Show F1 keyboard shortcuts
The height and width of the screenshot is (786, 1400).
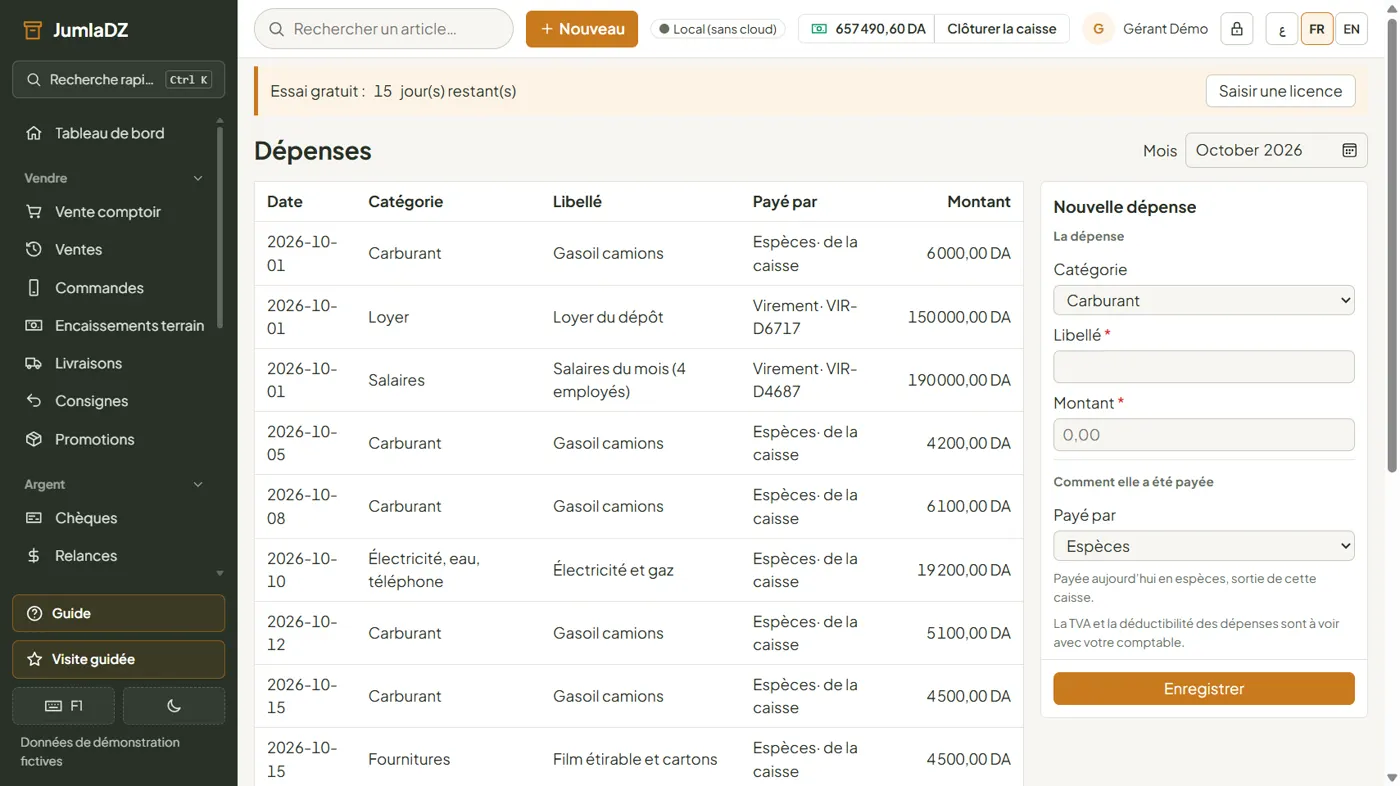(x=63, y=706)
